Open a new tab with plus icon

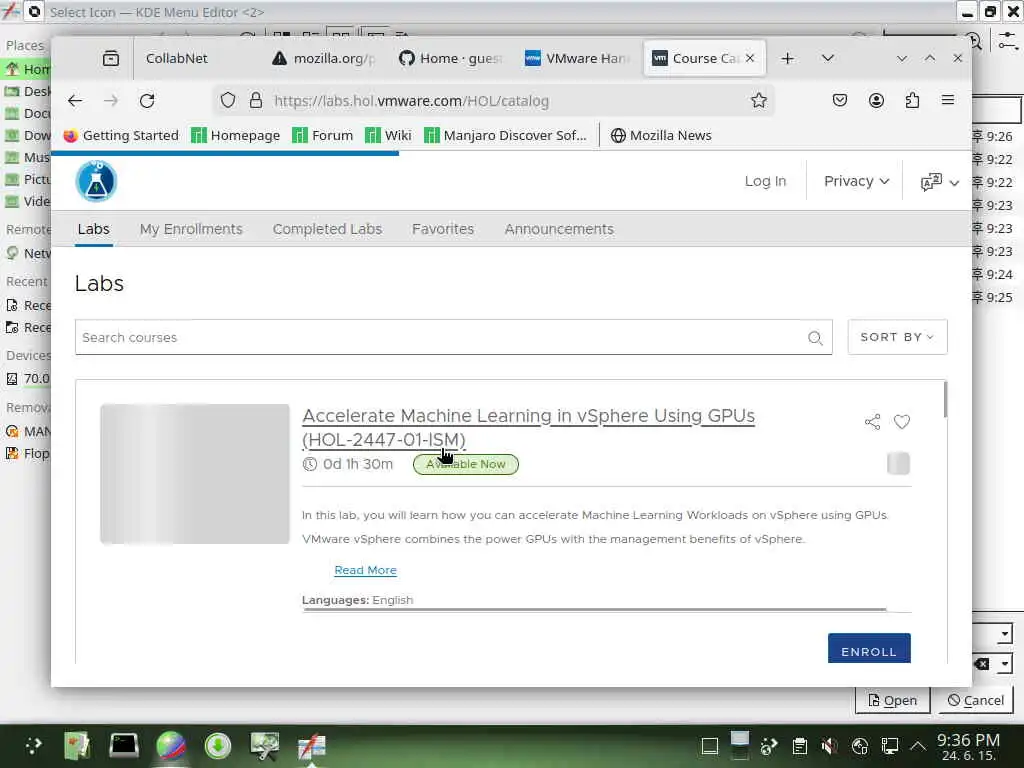point(788,59)
